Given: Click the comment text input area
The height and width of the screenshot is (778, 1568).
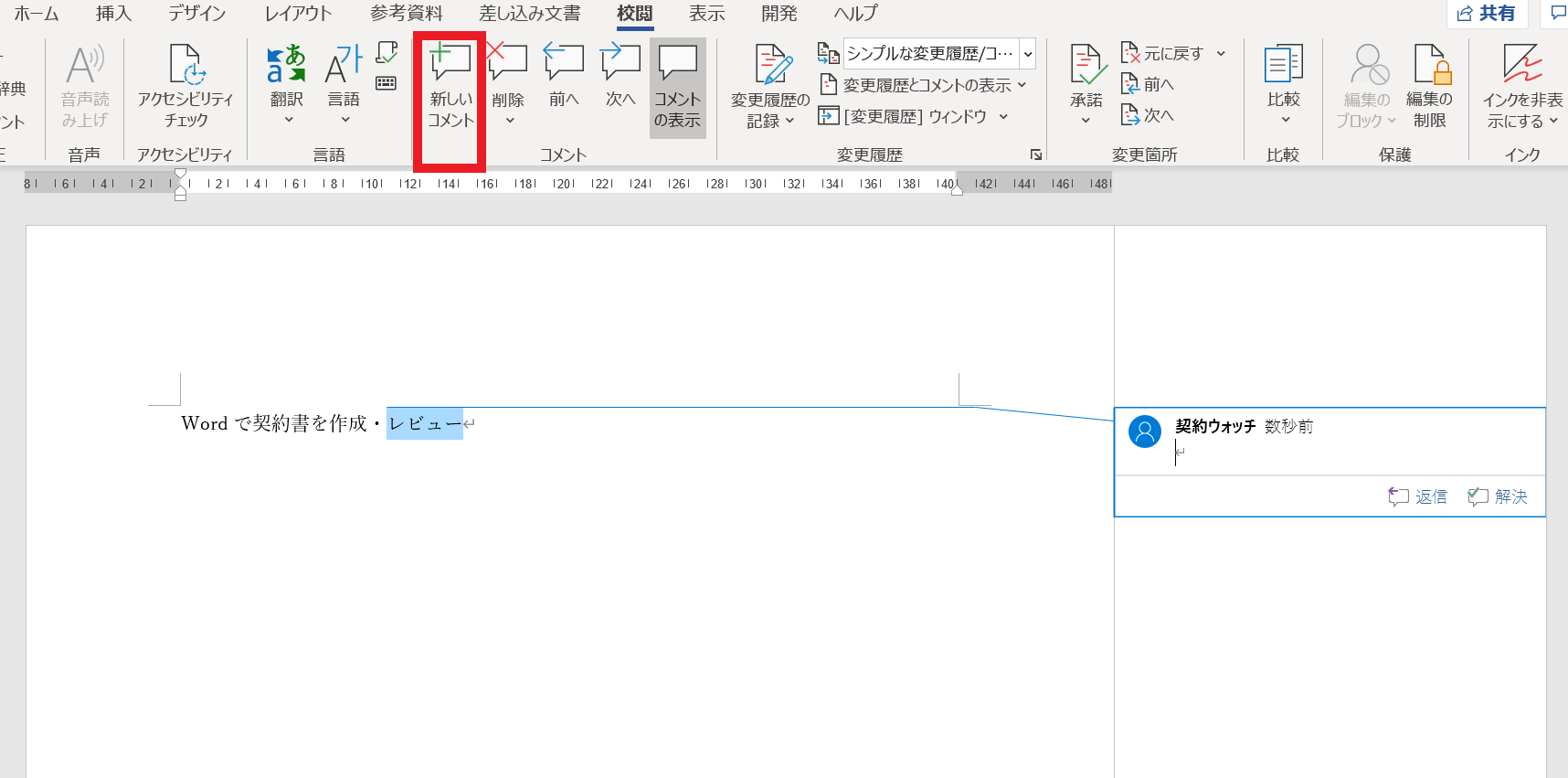Looking at the screenshot, I should tap(1356, 453).
